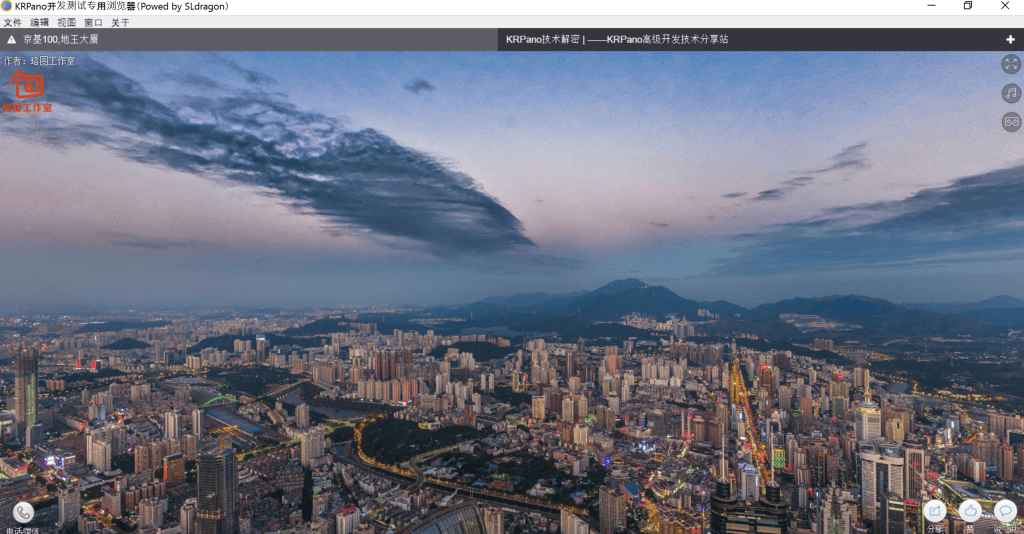The width and height of the screenshot is (1024, 534).
Task: Open the 文件 menu
Action: tap(12, 22)
